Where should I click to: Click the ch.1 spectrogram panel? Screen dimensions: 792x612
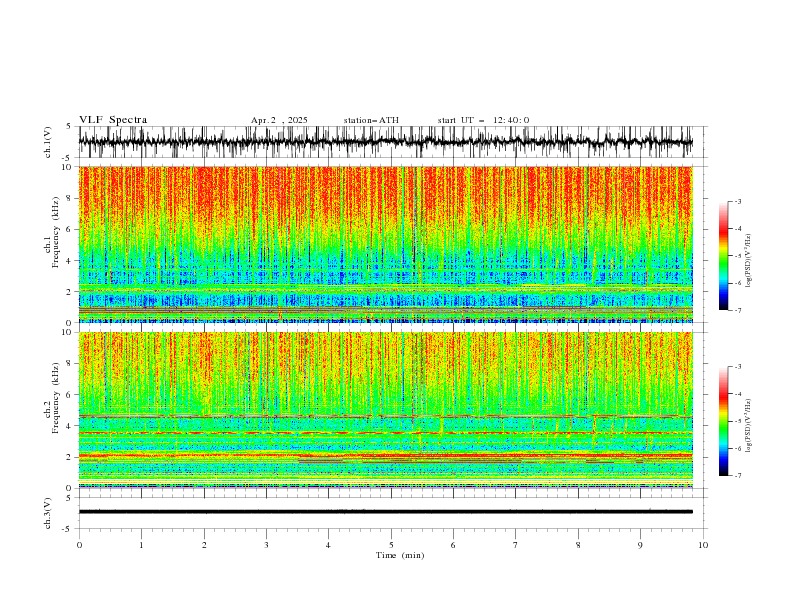click(x=386, y=244)
